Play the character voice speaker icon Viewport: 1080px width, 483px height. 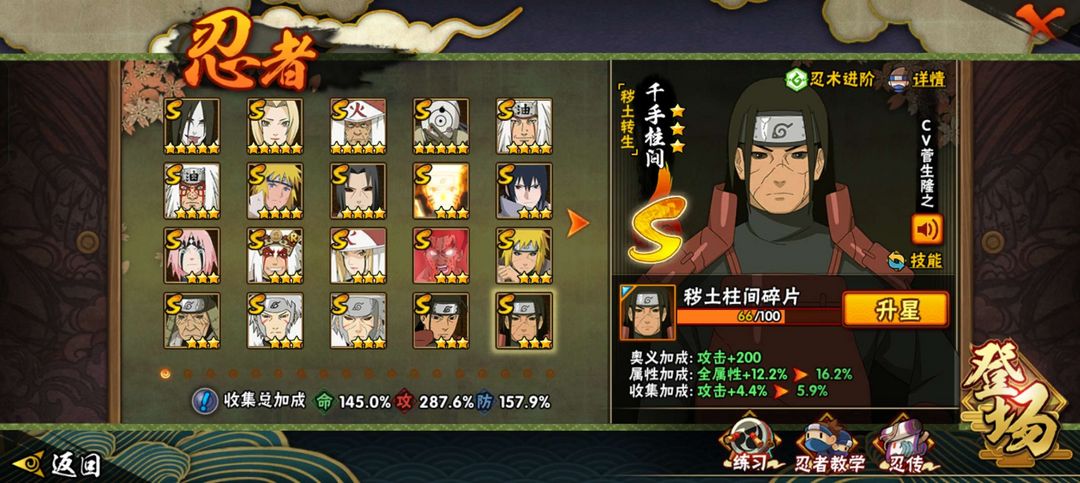[x=926, y=229]
